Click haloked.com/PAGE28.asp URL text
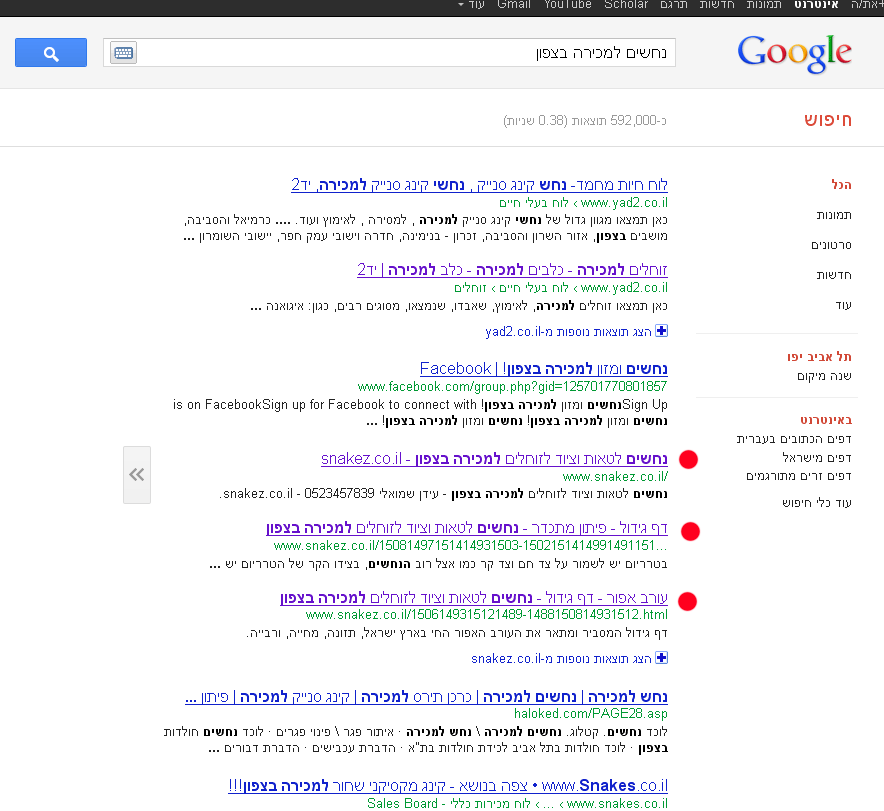This screenshot has width=884, height=811. coord(591,713)
